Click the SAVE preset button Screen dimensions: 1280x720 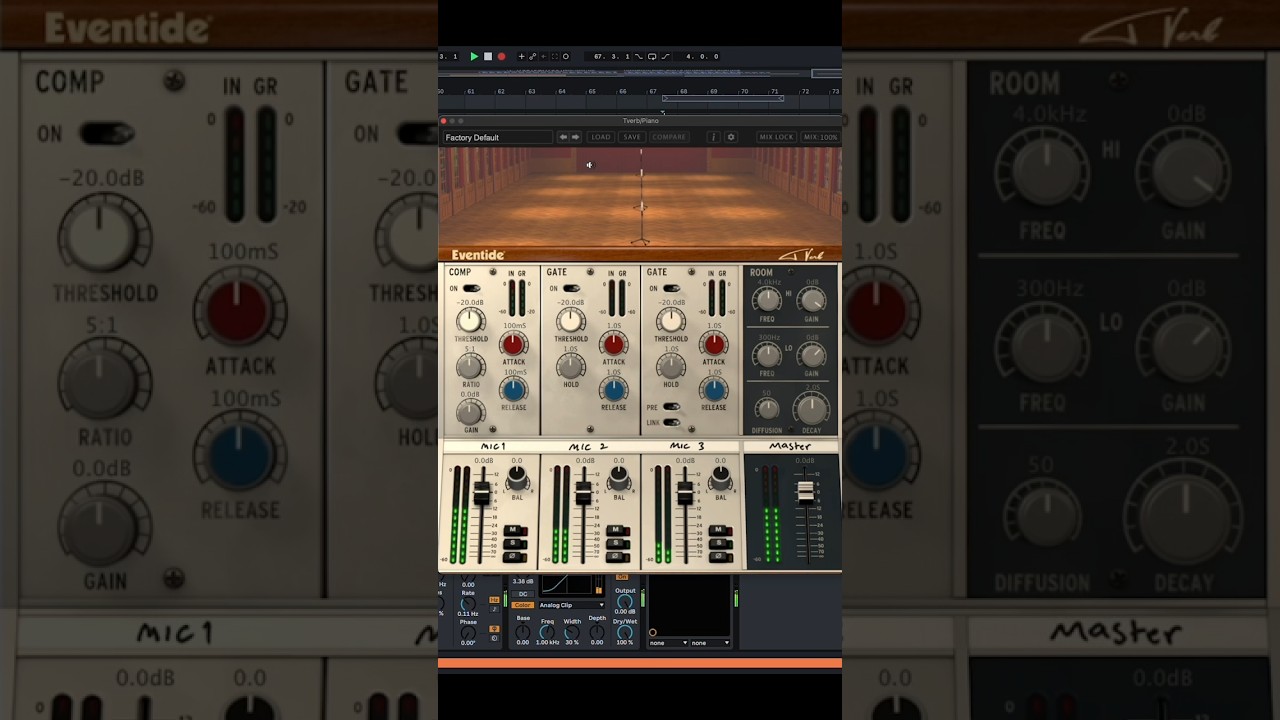[632, 137]
